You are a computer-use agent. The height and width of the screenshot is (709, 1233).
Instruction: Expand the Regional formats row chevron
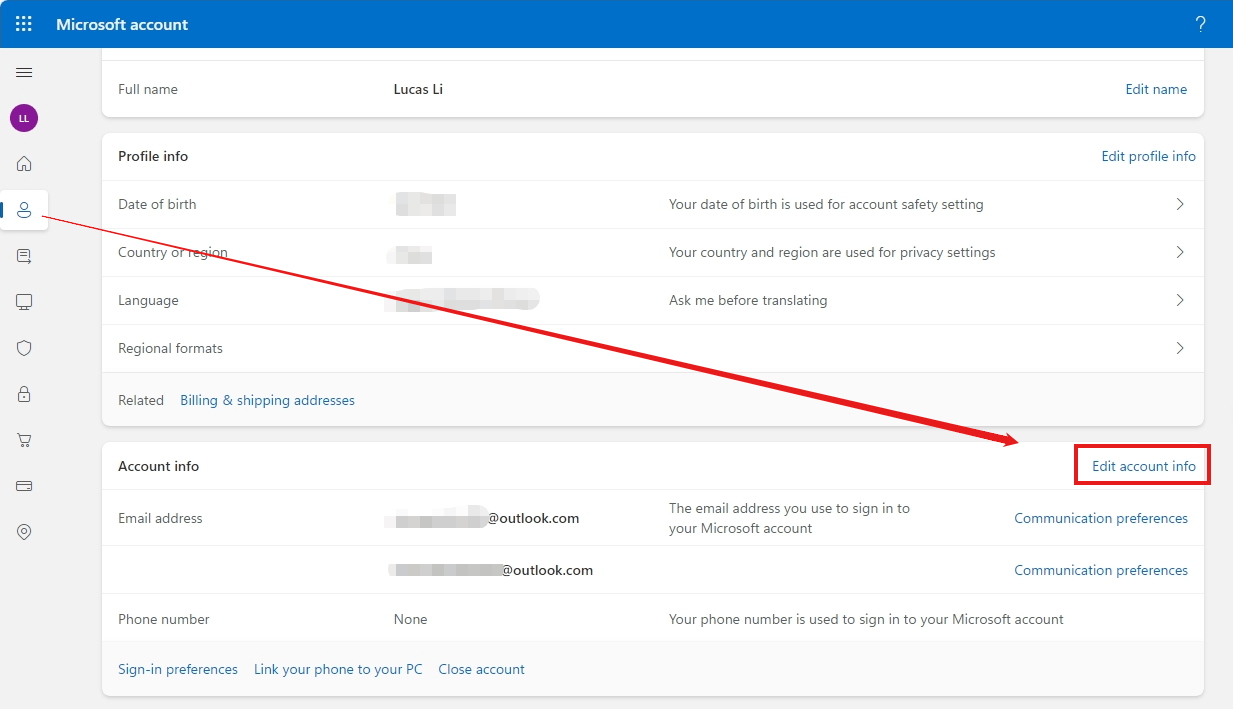pyautogui.click(x=1179, y=348)
